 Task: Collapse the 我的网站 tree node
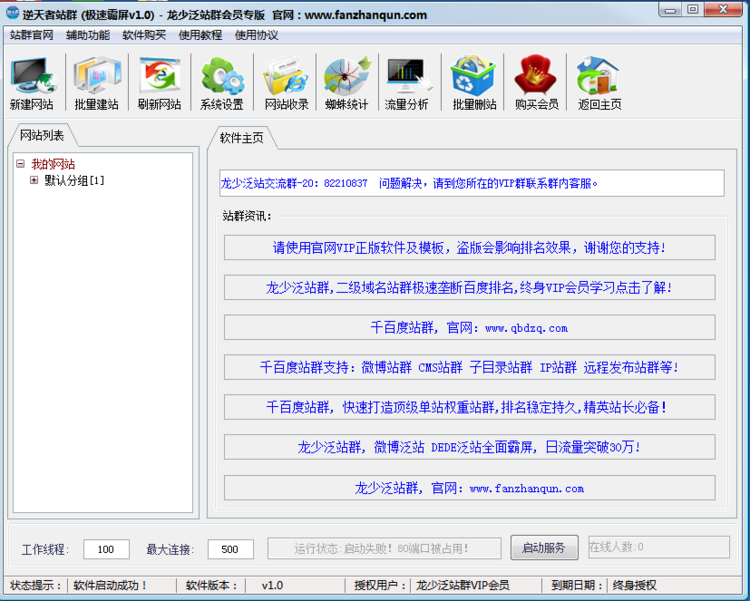(20, 164)
